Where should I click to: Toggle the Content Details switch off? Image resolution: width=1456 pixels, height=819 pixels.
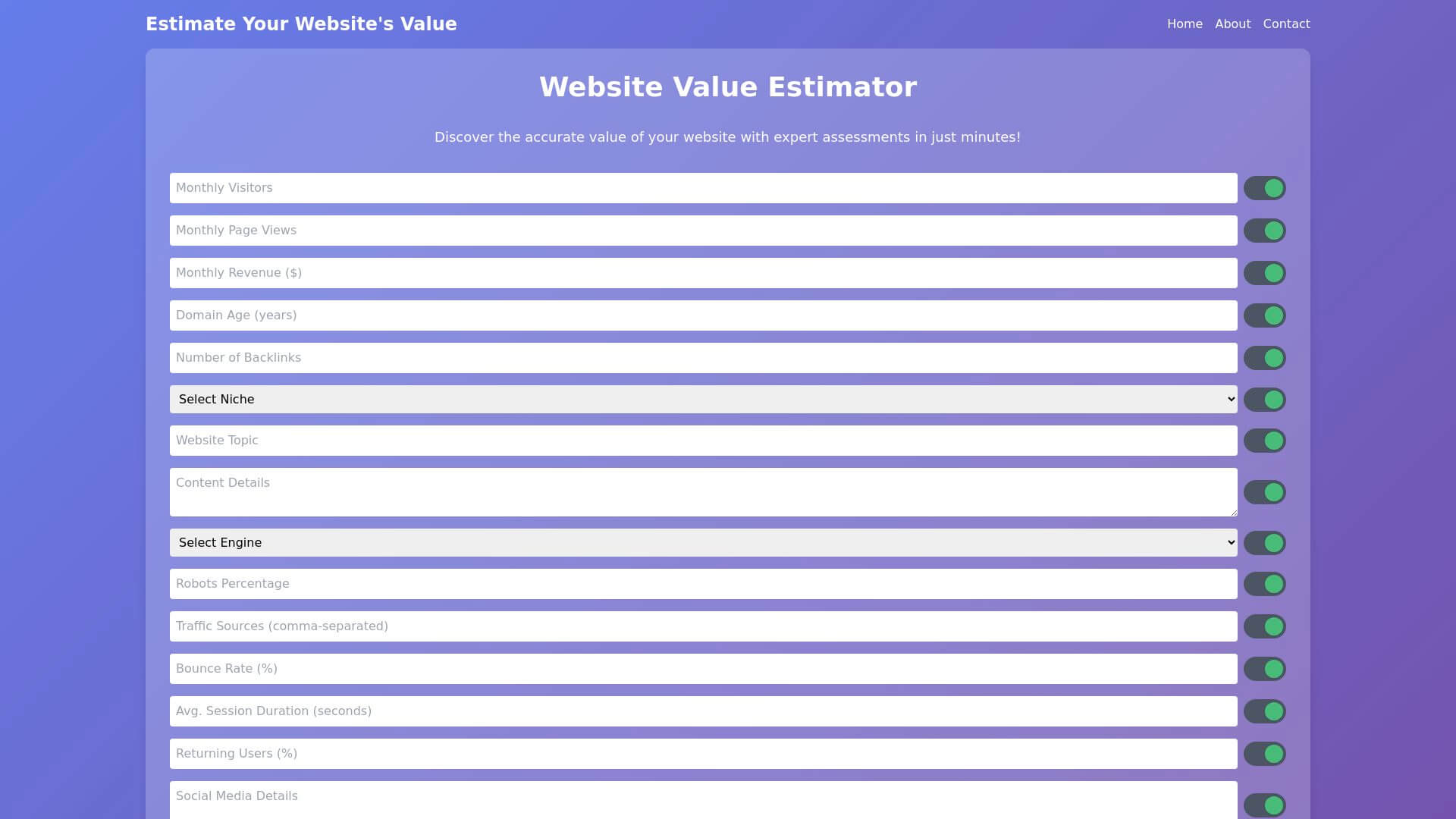[x=1264, y=492]
